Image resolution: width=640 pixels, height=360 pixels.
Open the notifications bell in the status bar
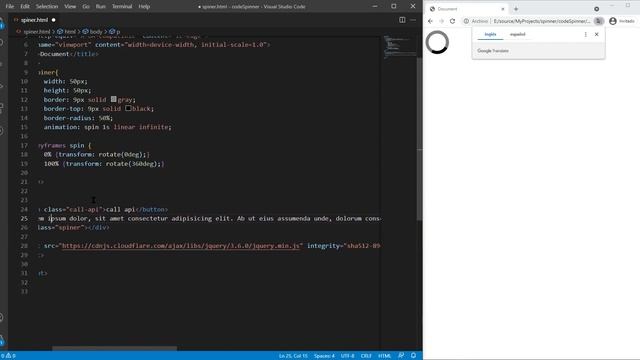(x=413, y=356)
